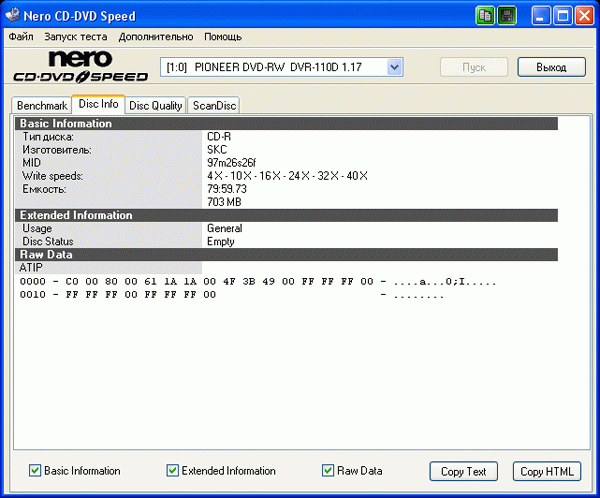Screen dimensions: 600x498
Task: Click the manufacturer value SKC
Action: 217,150
